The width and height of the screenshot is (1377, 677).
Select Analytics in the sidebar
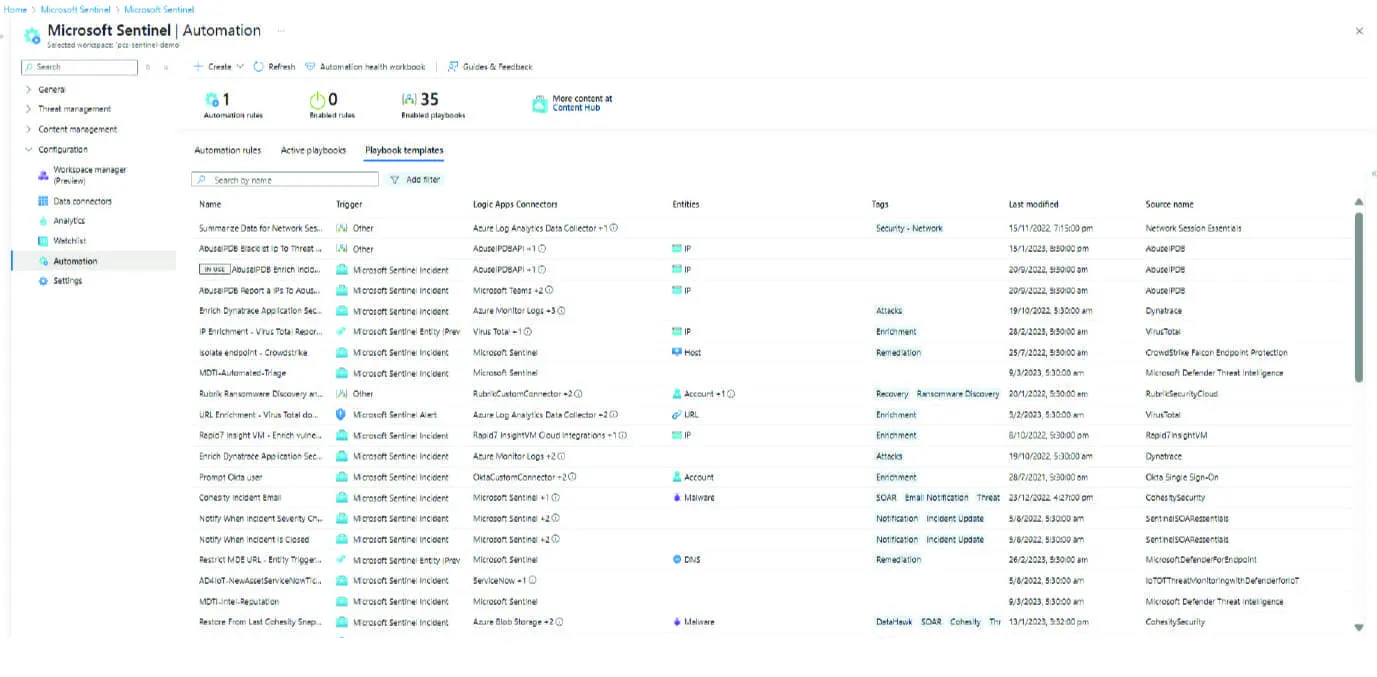click(69, 221)
